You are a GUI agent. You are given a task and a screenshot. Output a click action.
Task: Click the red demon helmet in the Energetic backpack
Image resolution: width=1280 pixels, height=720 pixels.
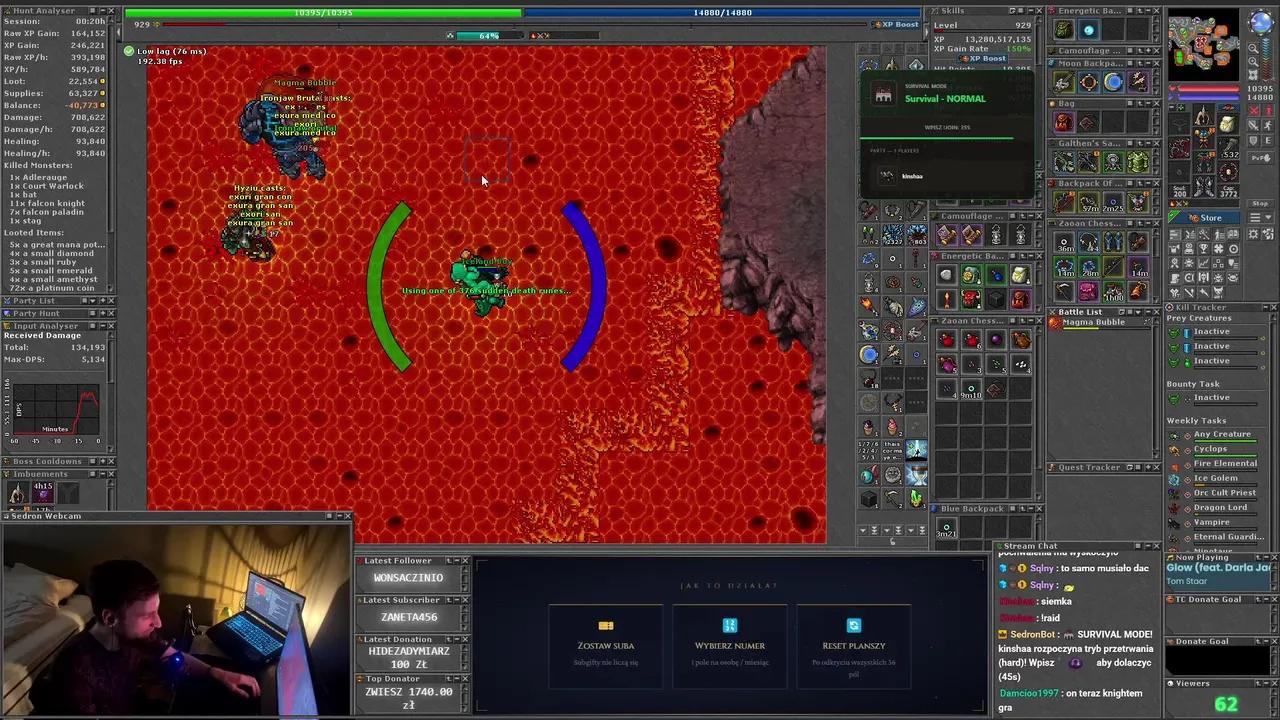pos(971,299)
